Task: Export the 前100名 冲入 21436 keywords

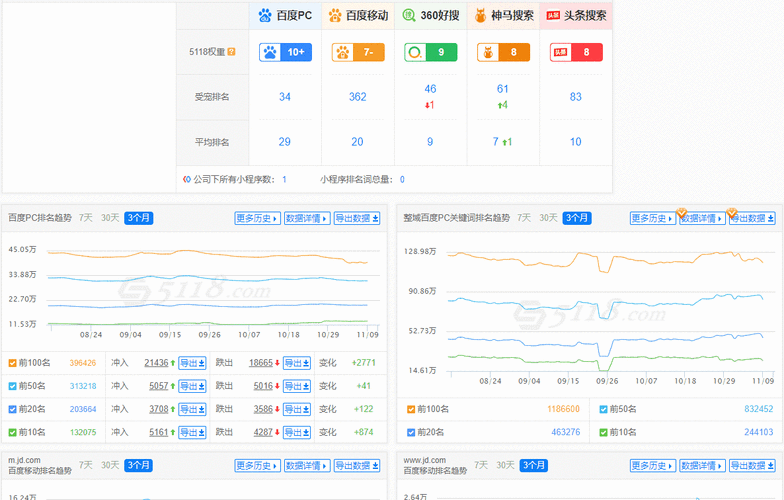Action: tap(192, 363)
